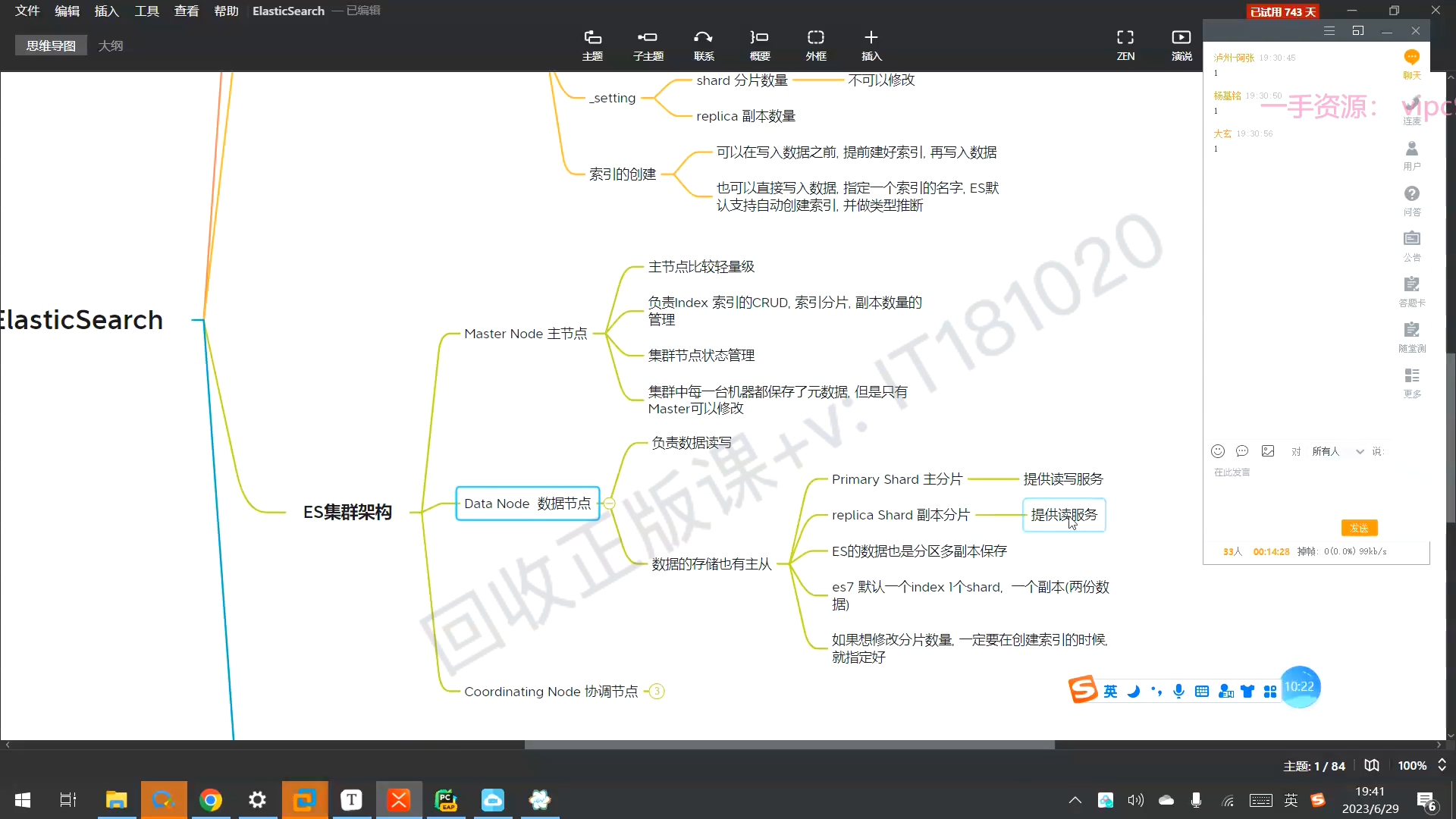Viewport: 1456px width, 819px height.
Task: Open the emoji picker in chat
Action: coord(1218,451)
